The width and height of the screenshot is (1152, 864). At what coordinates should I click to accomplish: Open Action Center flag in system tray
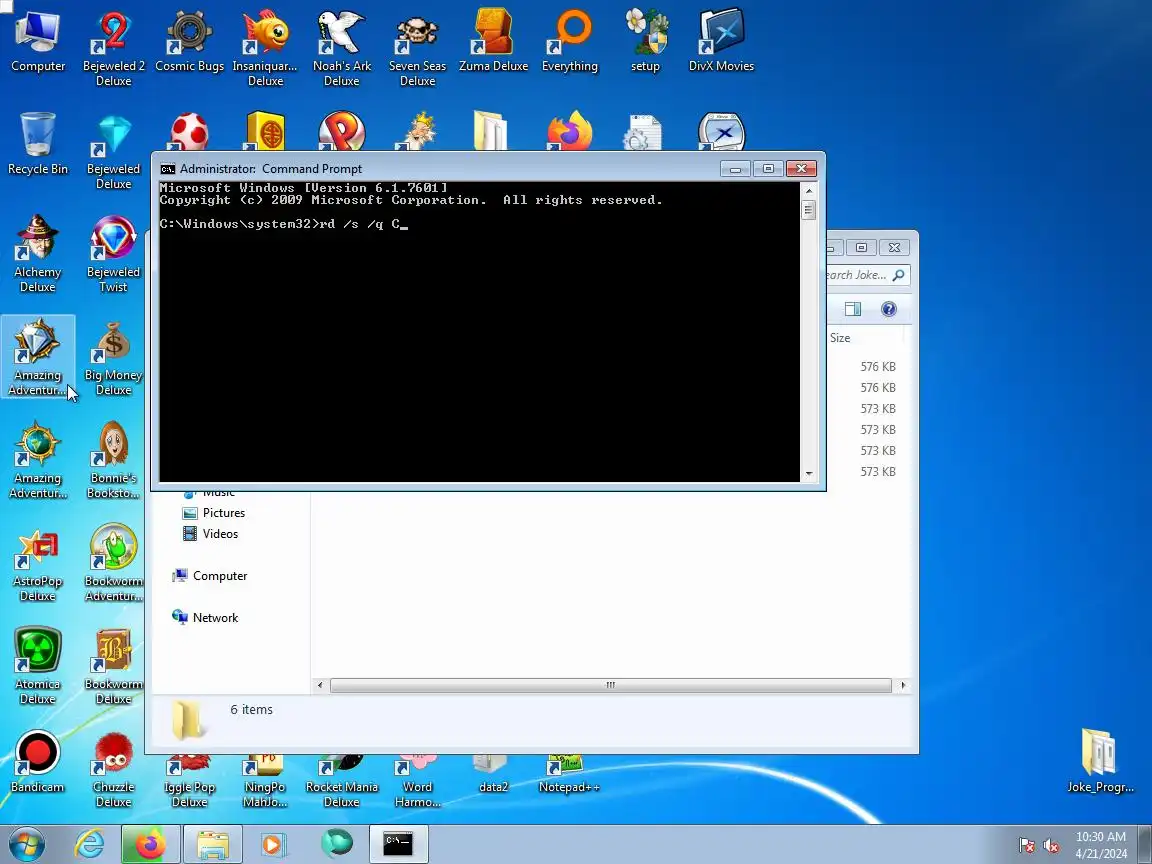pos(1027,846)
